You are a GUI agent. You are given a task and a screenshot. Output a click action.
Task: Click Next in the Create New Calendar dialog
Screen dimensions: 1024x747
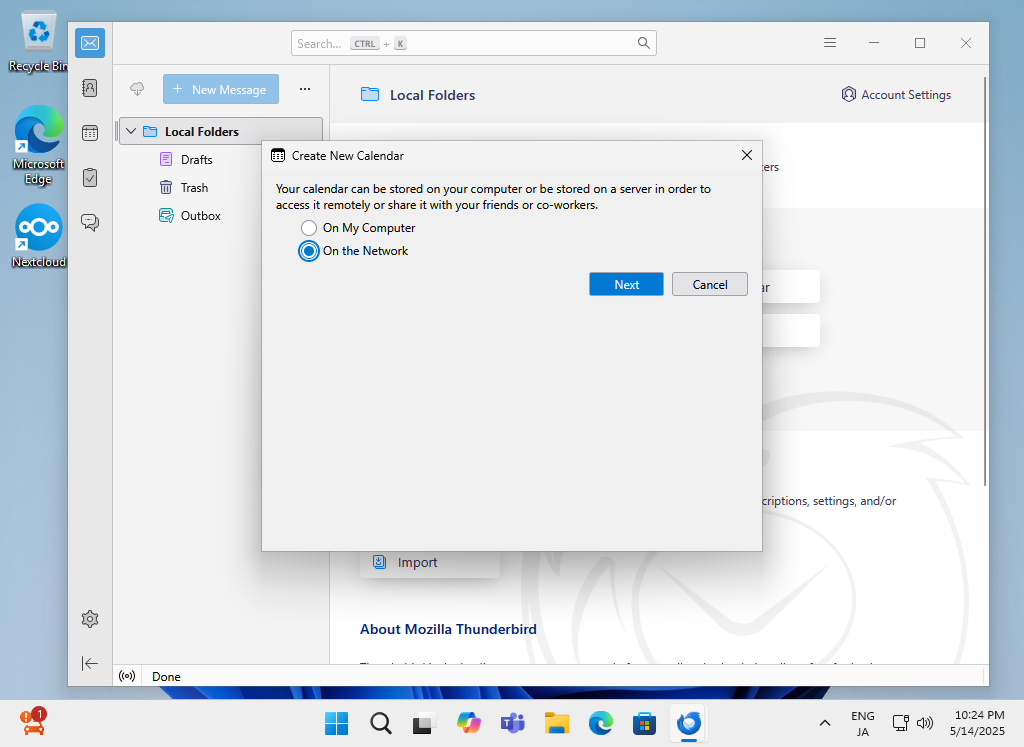(x=626, y=284)
